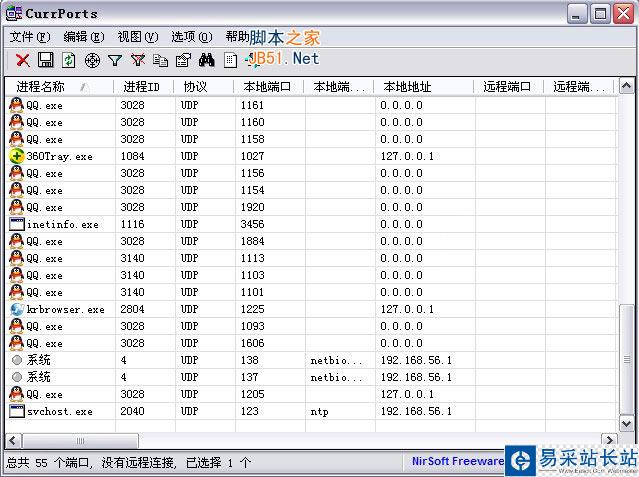
Task: Click local port 1205 cell
Action: (x=252, y=394)
